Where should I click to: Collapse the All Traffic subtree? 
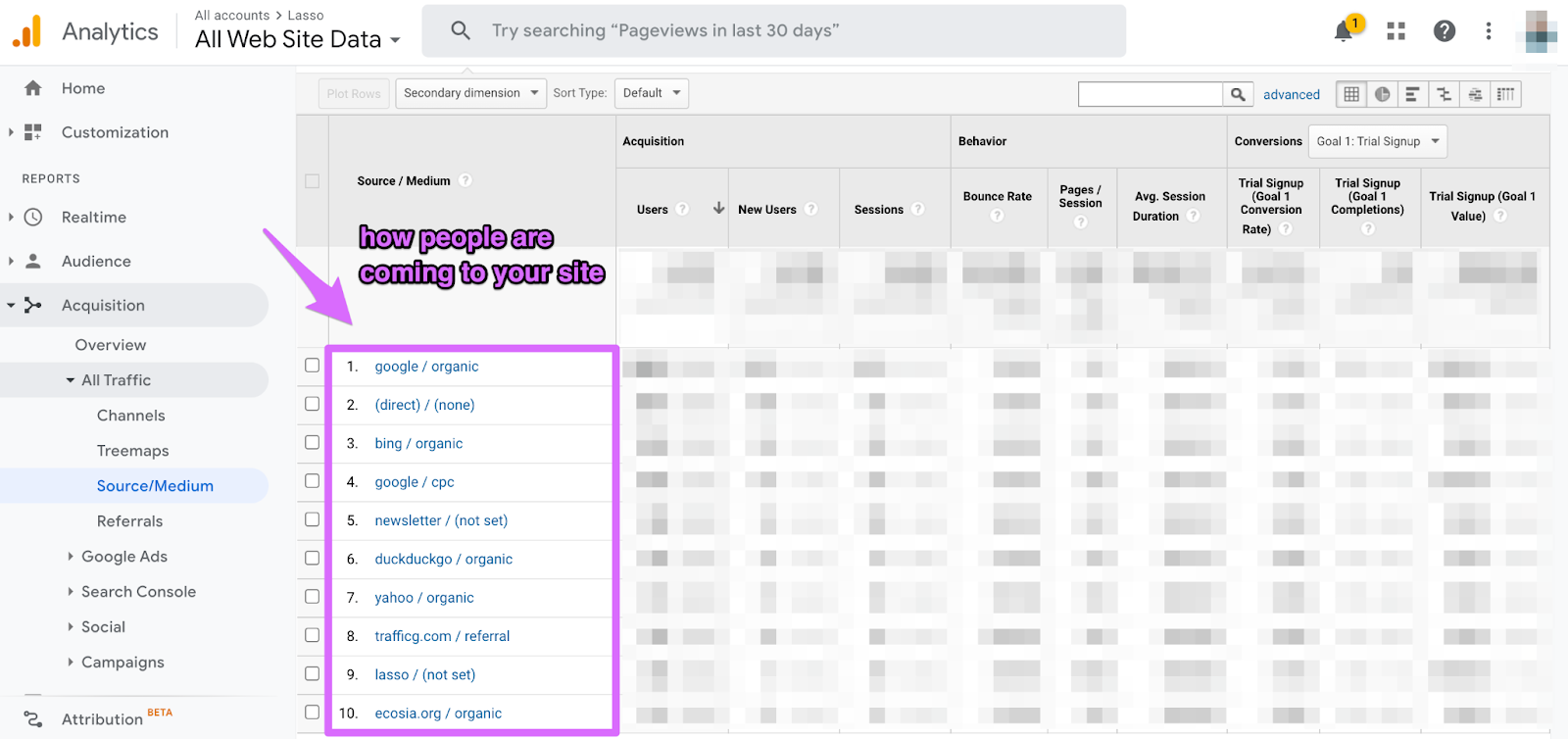click(71, 380)
